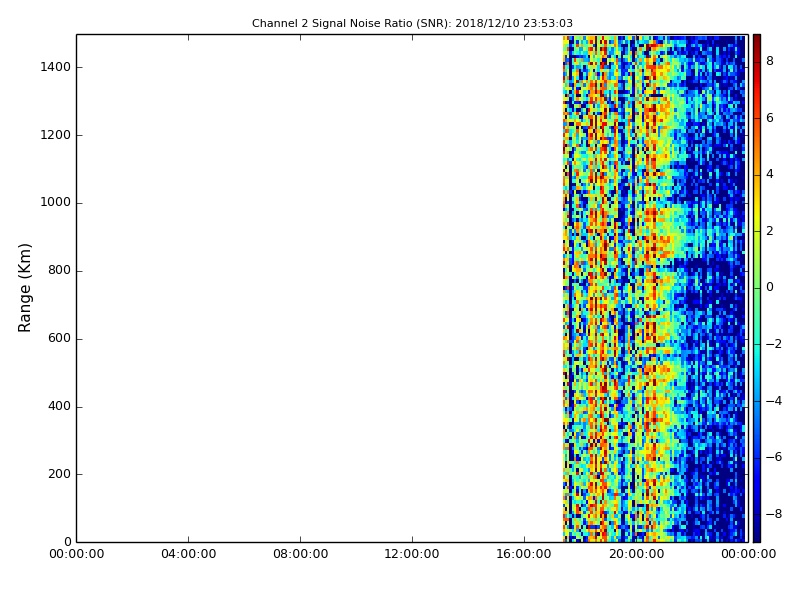
Task: Click the colored SNR heatmap data region
Action: pyautogui.click(x=654, y=288)
